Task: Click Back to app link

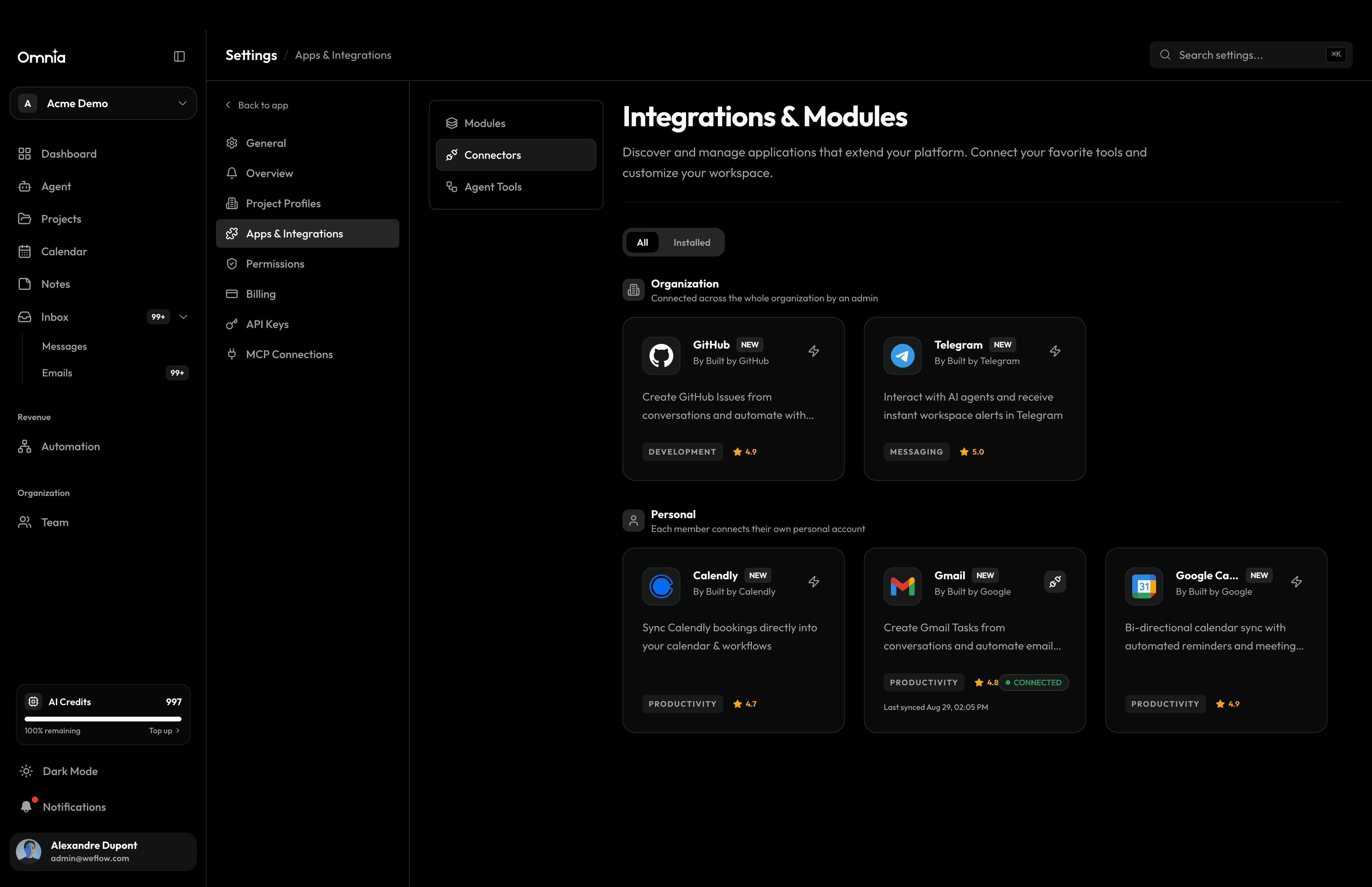Action: pyautogui.click(x=257, y=105)
